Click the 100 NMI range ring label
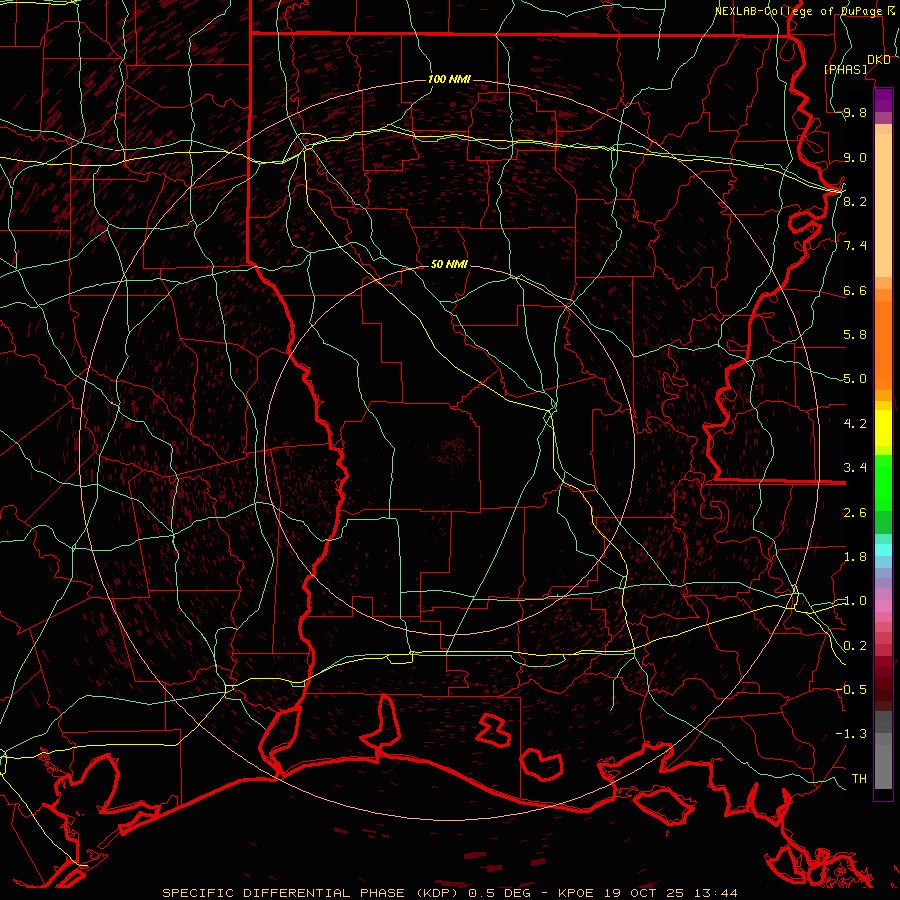900x900 pixels. [449, 79]
